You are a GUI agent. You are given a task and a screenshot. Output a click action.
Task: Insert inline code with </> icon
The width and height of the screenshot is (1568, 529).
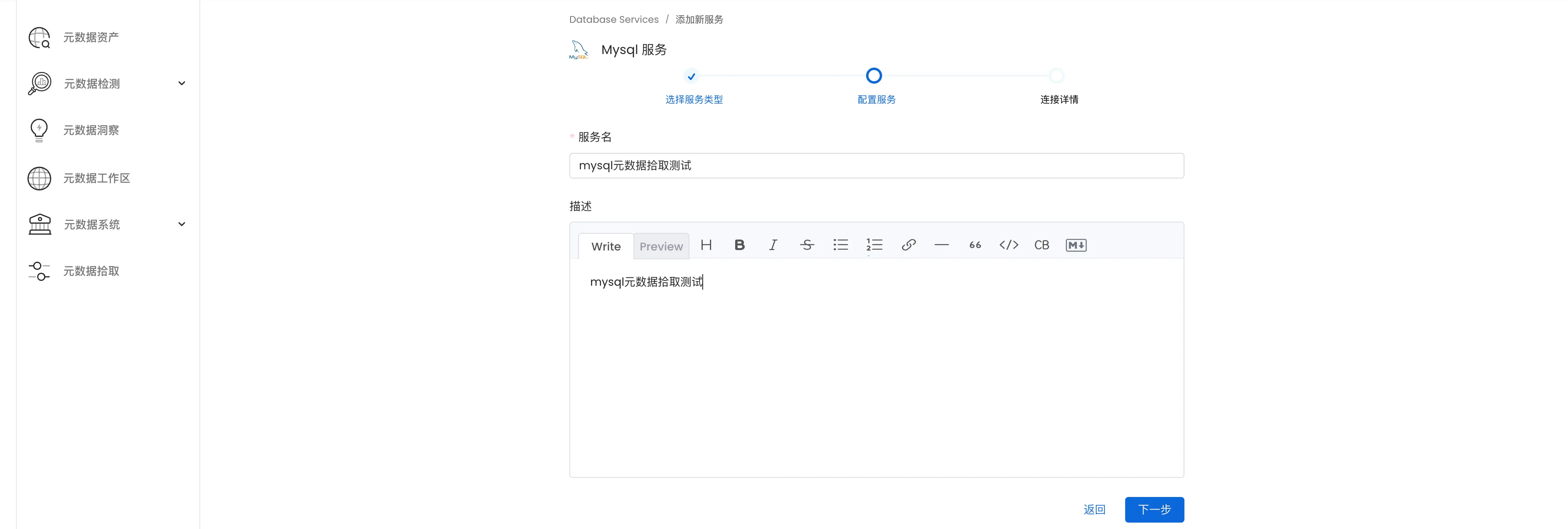pyautogui.click(x=1009, y=245)
